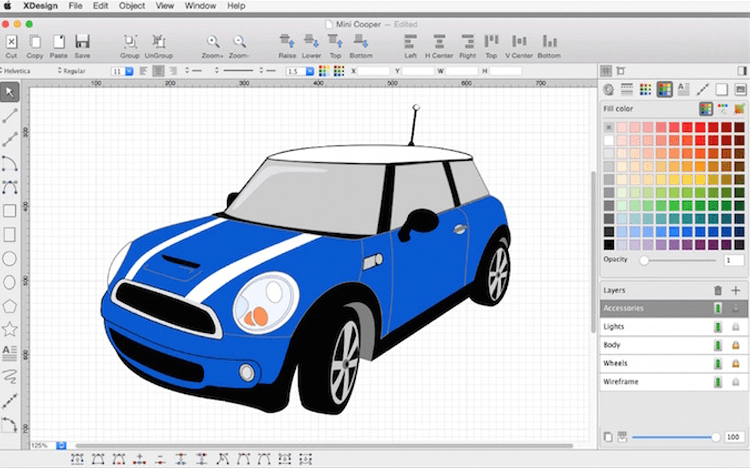Pick the black color swatch
750x468 pixels.
point(608,245)
